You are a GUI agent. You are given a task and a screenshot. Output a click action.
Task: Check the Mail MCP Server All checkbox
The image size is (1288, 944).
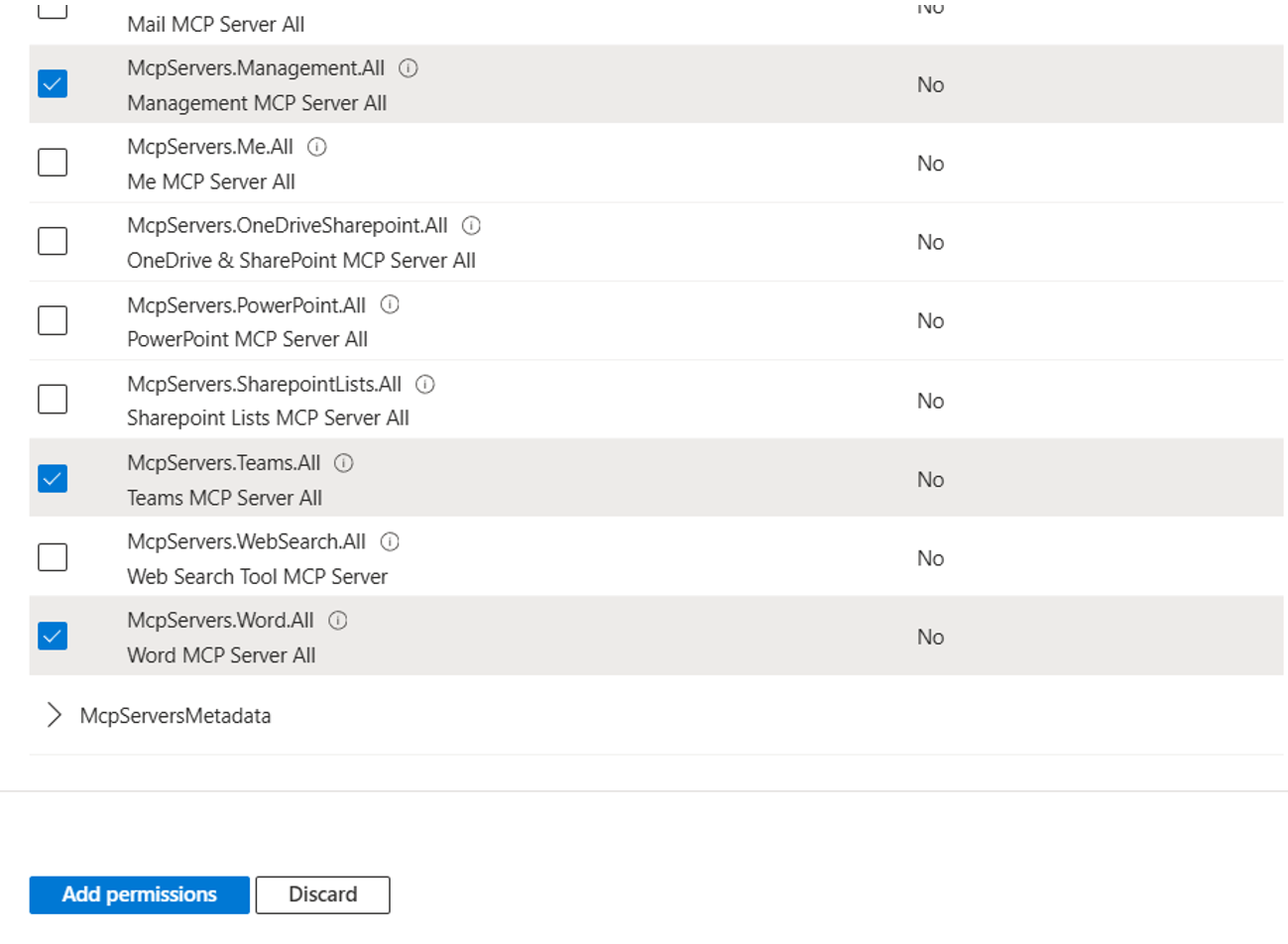point(53,9)
